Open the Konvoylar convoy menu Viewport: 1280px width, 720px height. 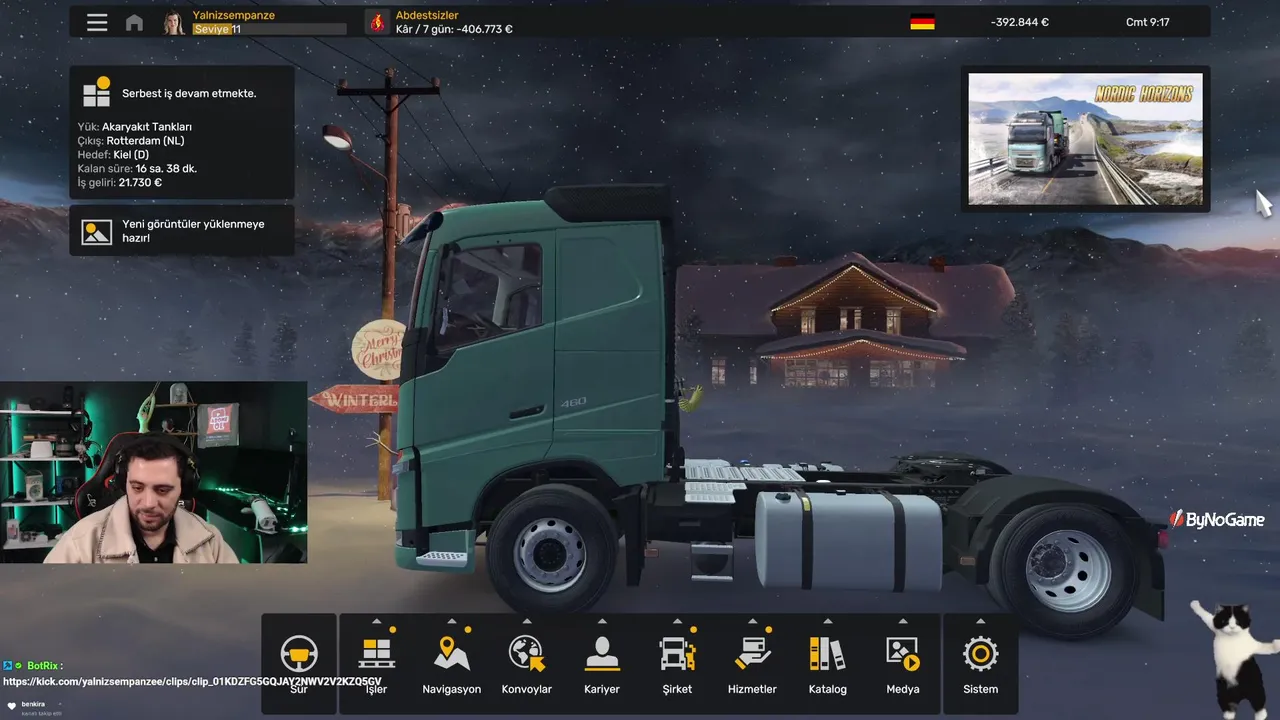tap(527, 663)
